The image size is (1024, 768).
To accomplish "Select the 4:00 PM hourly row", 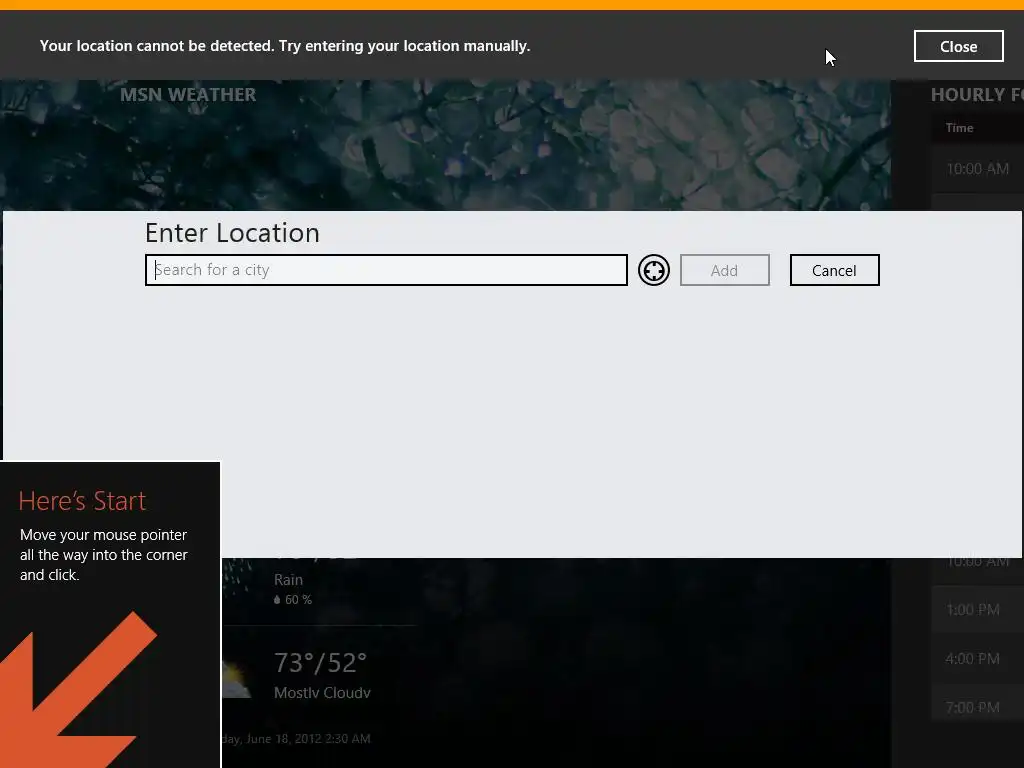I will (x=977, y=658).
